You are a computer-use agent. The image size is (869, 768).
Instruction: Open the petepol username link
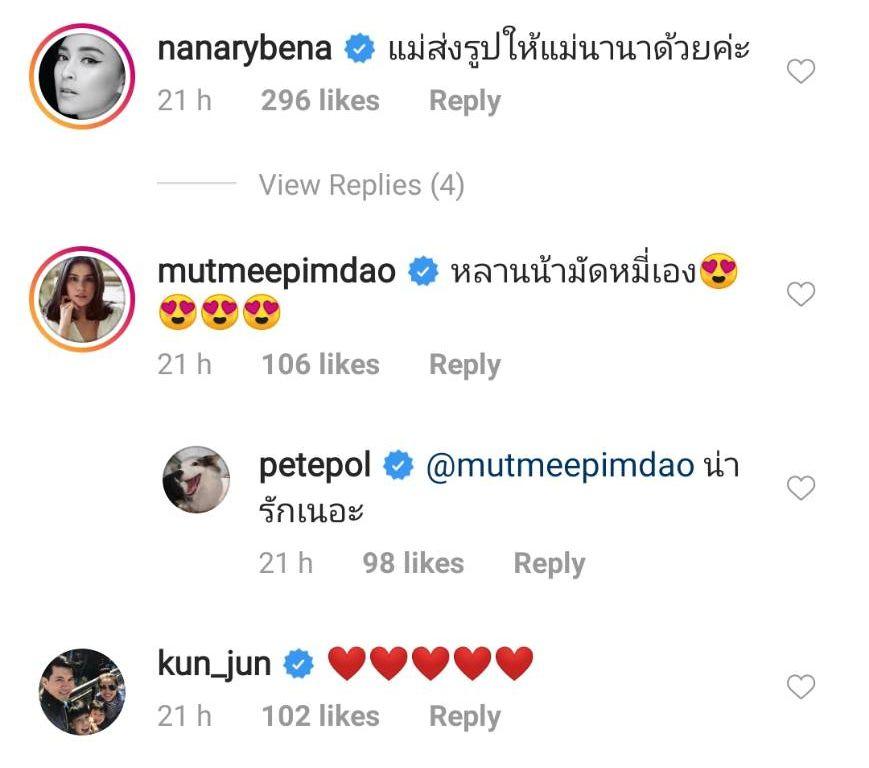click(315, 465)
